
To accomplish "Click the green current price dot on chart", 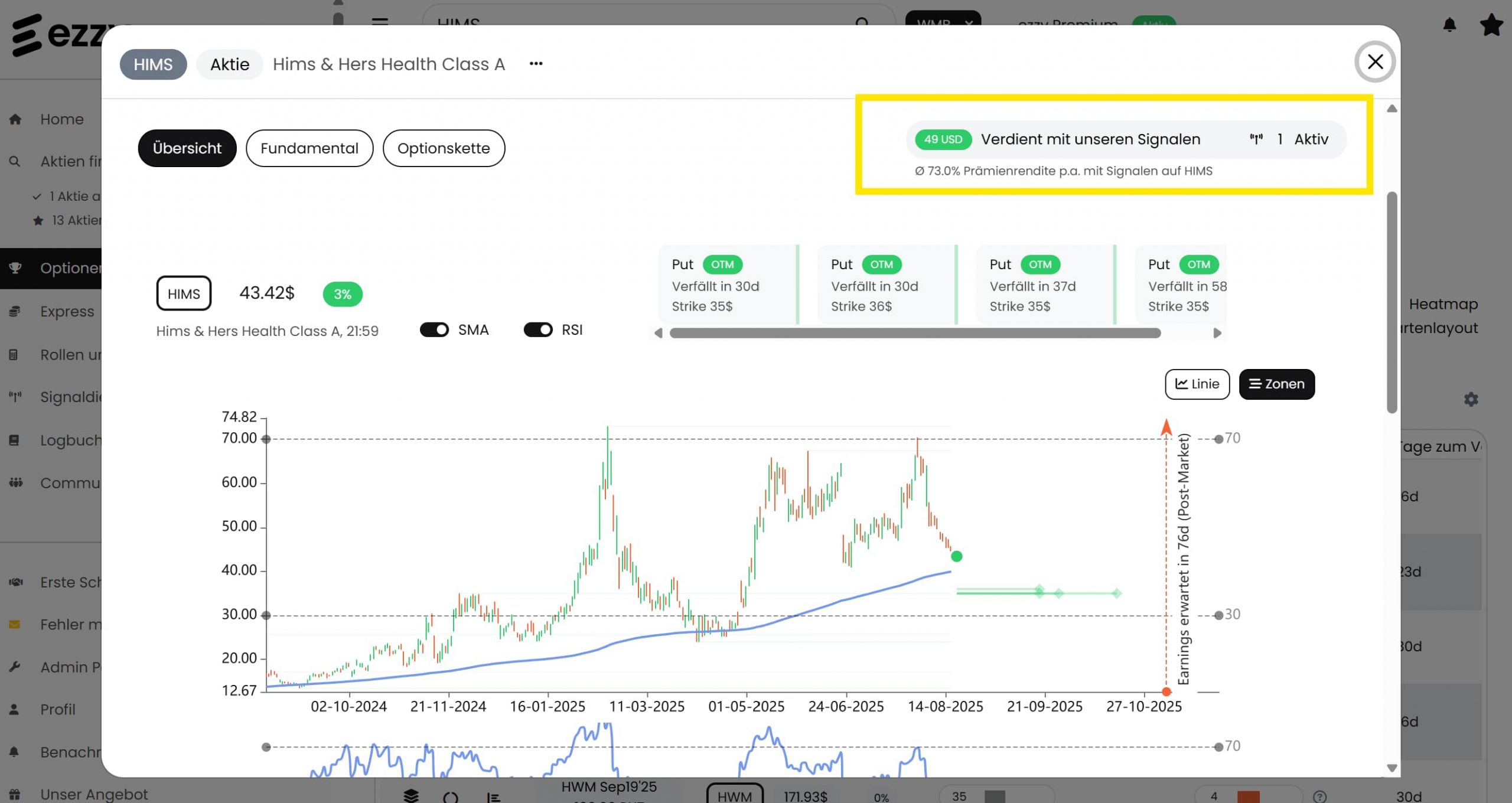I will click(957, 556).
